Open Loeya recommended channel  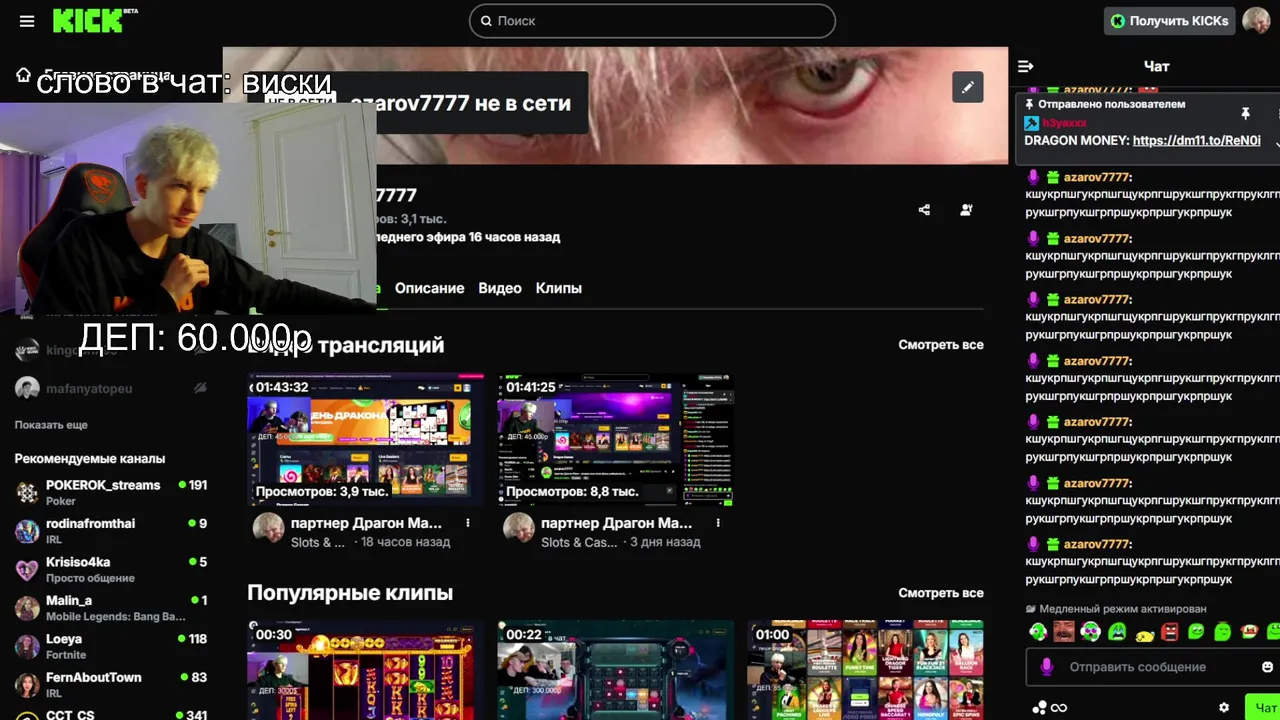(x=111, y=646)
